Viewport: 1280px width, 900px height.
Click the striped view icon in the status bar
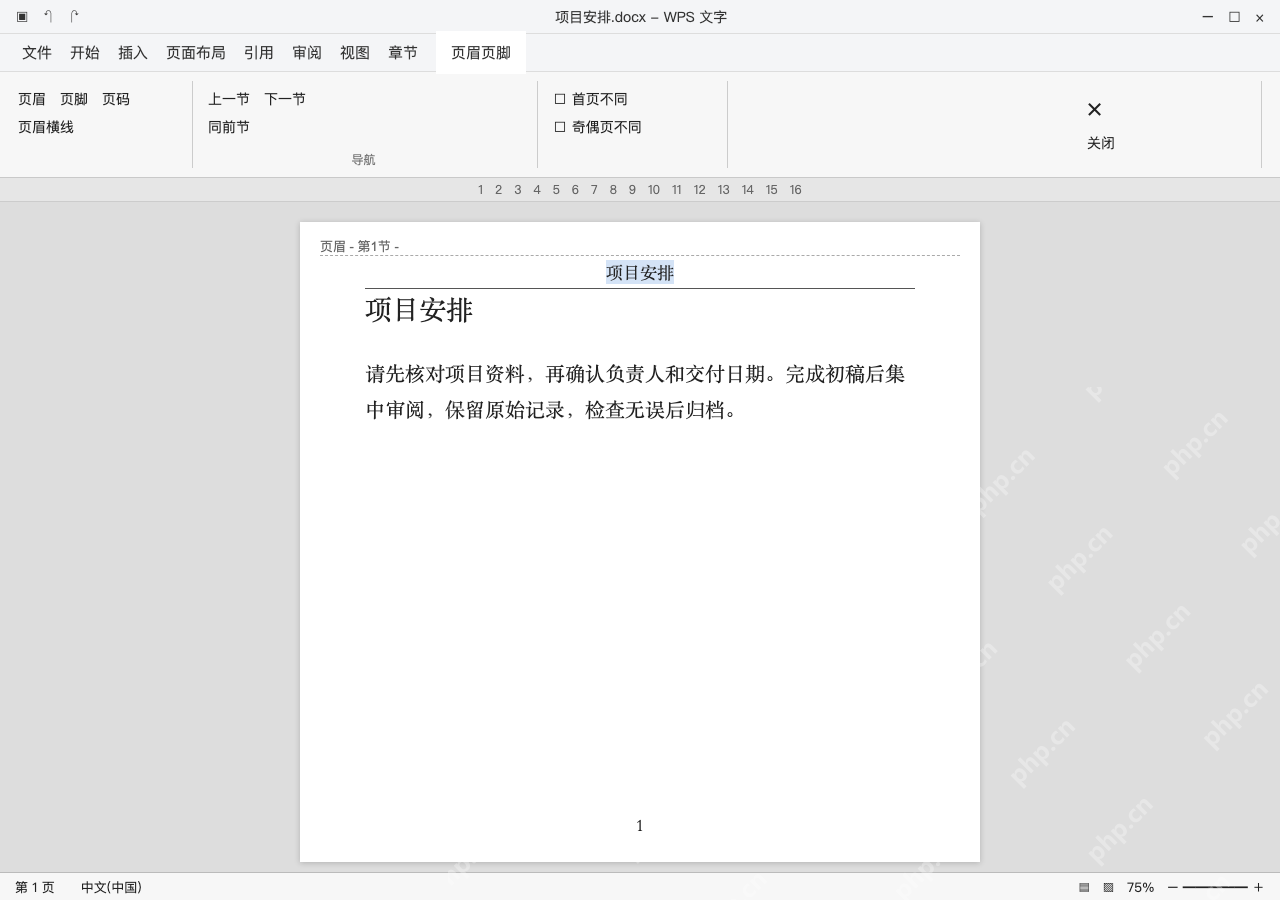coord(1084,887)
